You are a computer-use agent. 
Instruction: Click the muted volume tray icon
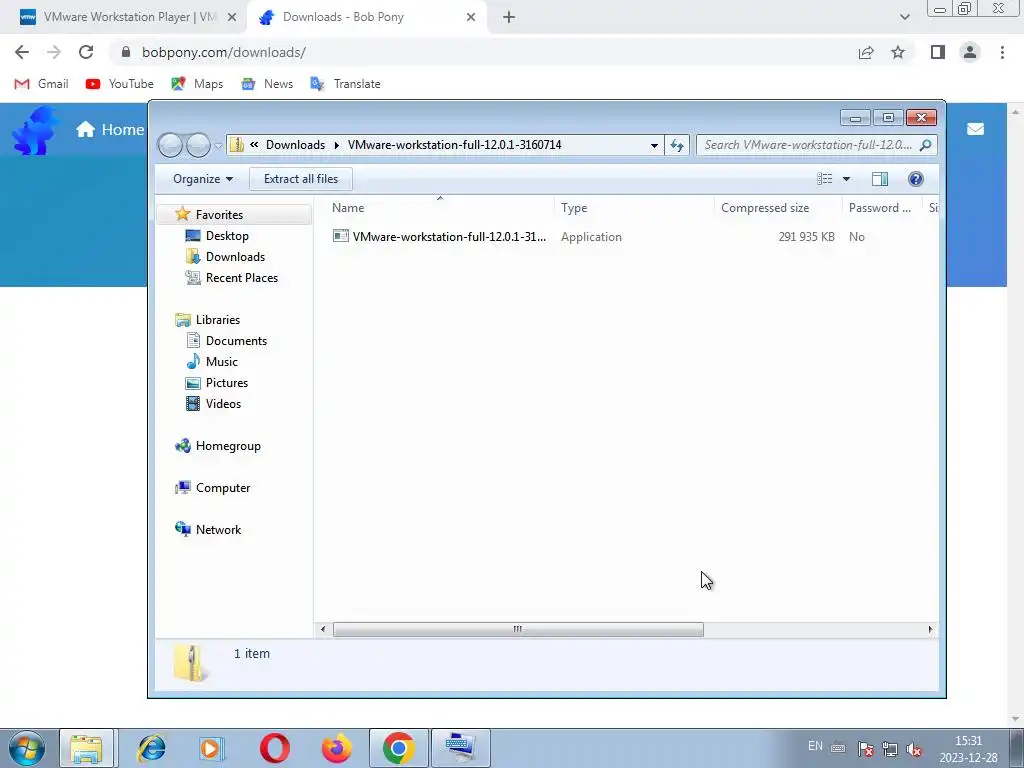(914, 749)
